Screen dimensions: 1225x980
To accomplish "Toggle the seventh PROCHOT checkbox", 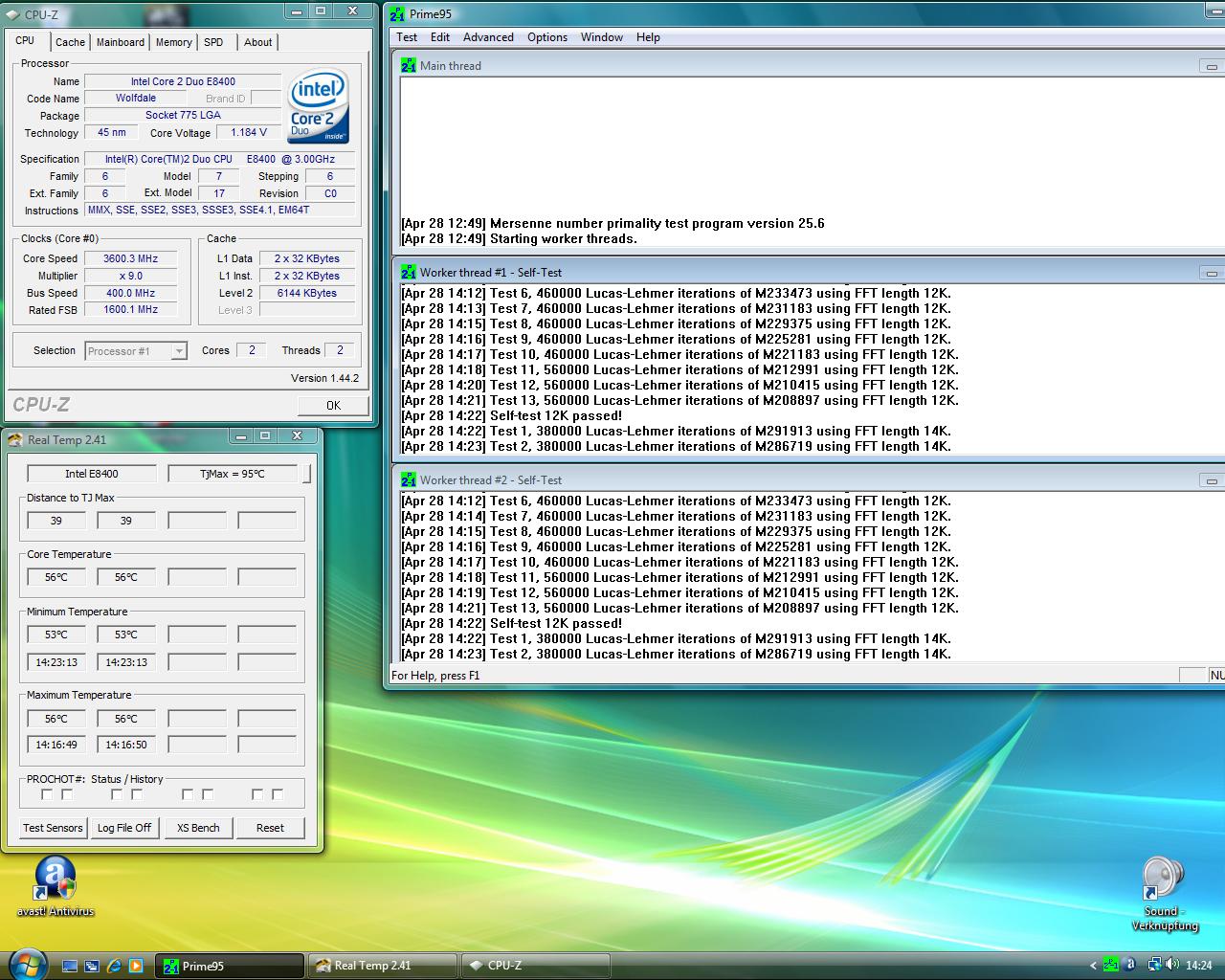I will tap(257, 794).
